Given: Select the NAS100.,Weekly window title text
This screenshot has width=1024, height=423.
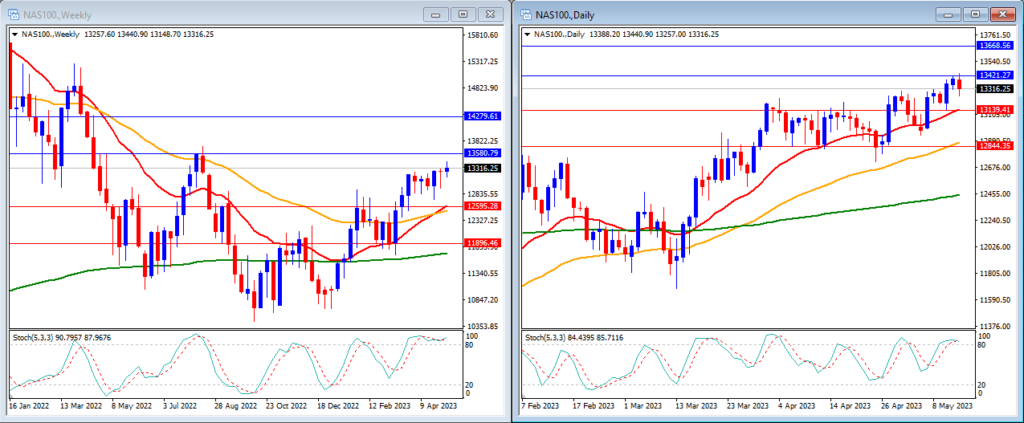Looking at the screenshot, I should pos(57,15).
